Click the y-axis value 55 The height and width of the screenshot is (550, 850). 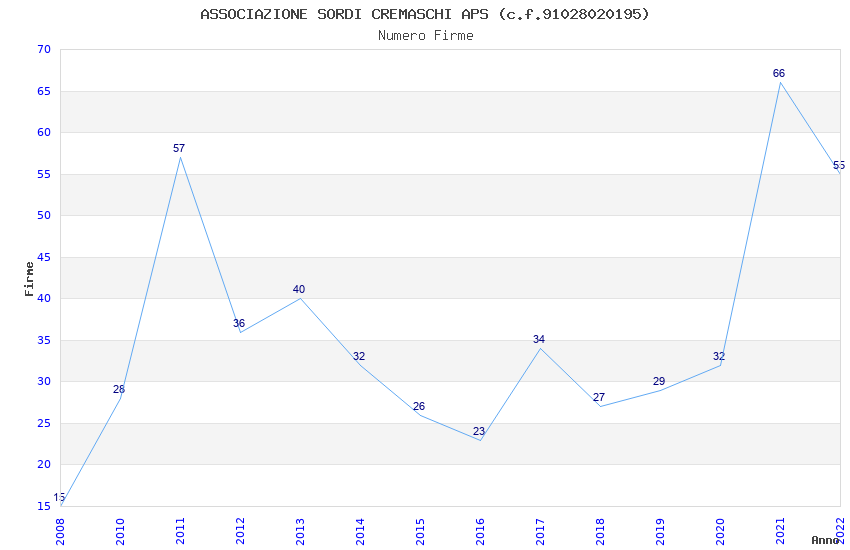coord(44,174)
